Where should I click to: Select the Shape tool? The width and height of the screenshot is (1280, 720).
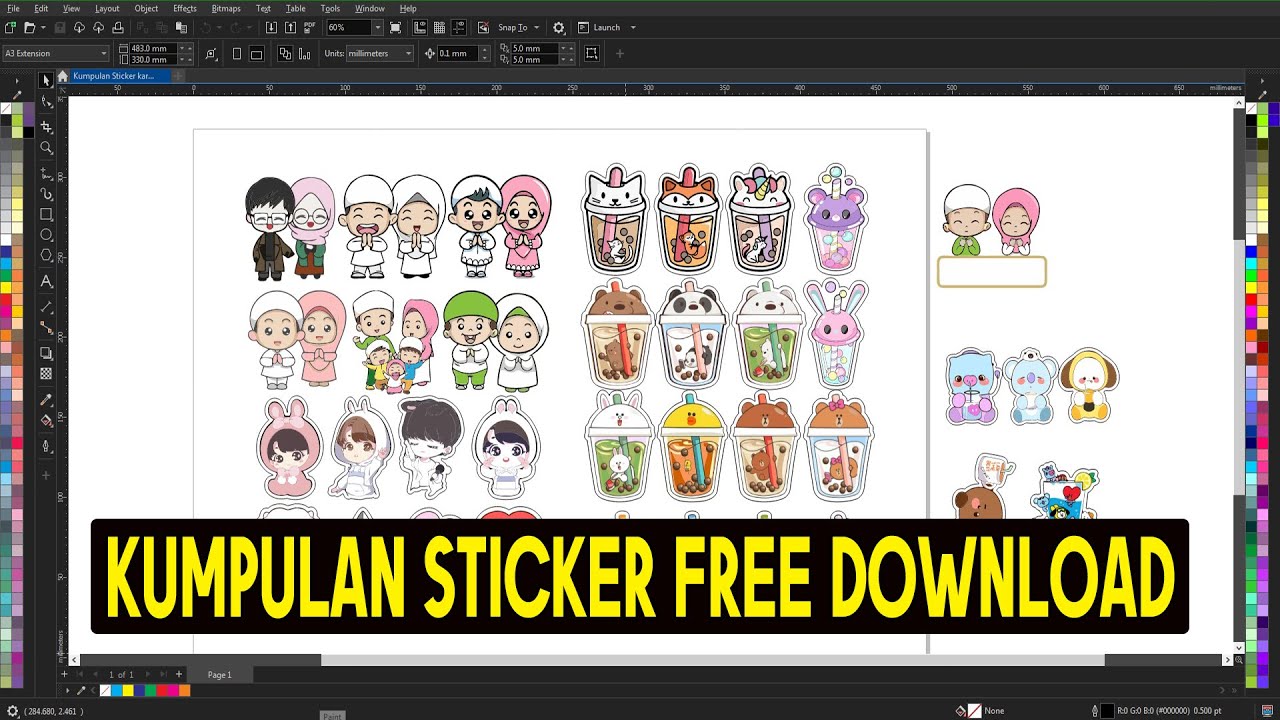click(x=46, y=103)
